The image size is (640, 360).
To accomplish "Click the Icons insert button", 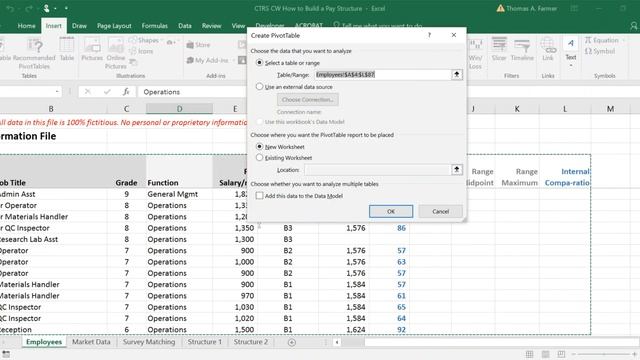I will click(x=141, y=51).
